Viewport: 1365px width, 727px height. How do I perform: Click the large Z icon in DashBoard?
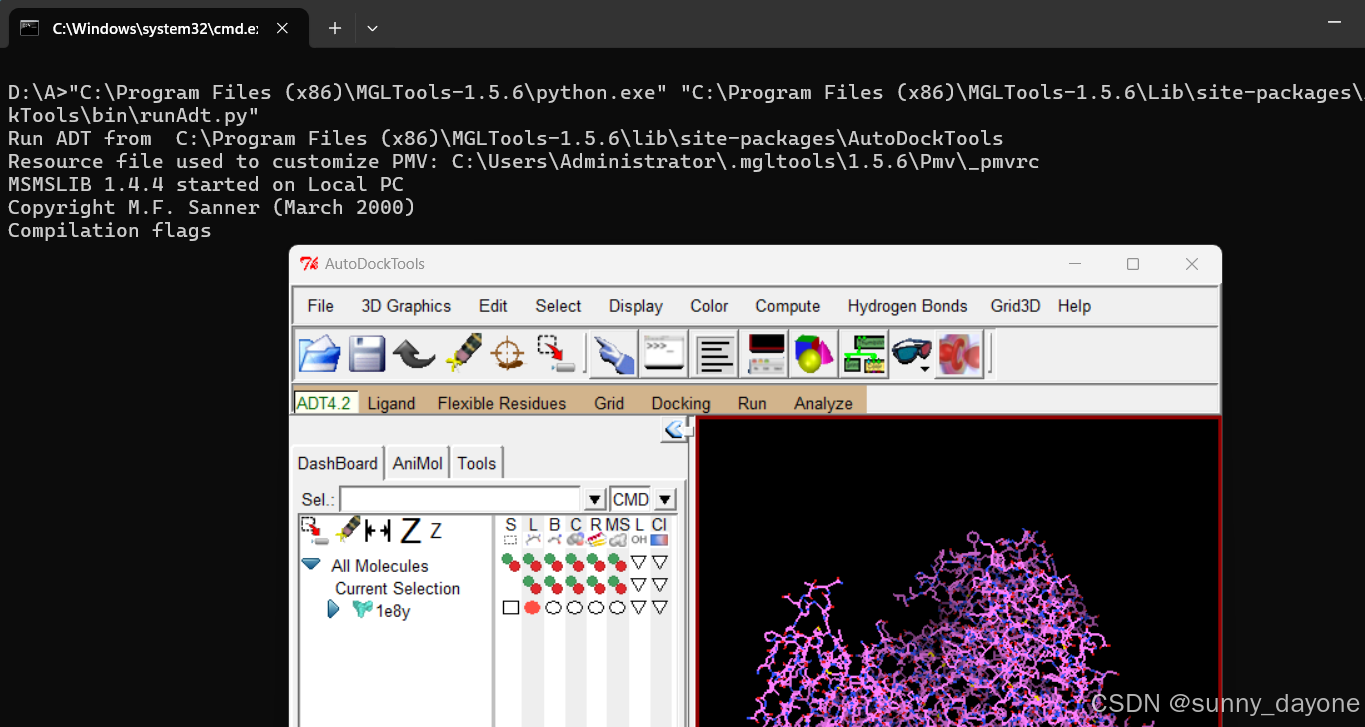pyautogui.click(x=410, y=531)
